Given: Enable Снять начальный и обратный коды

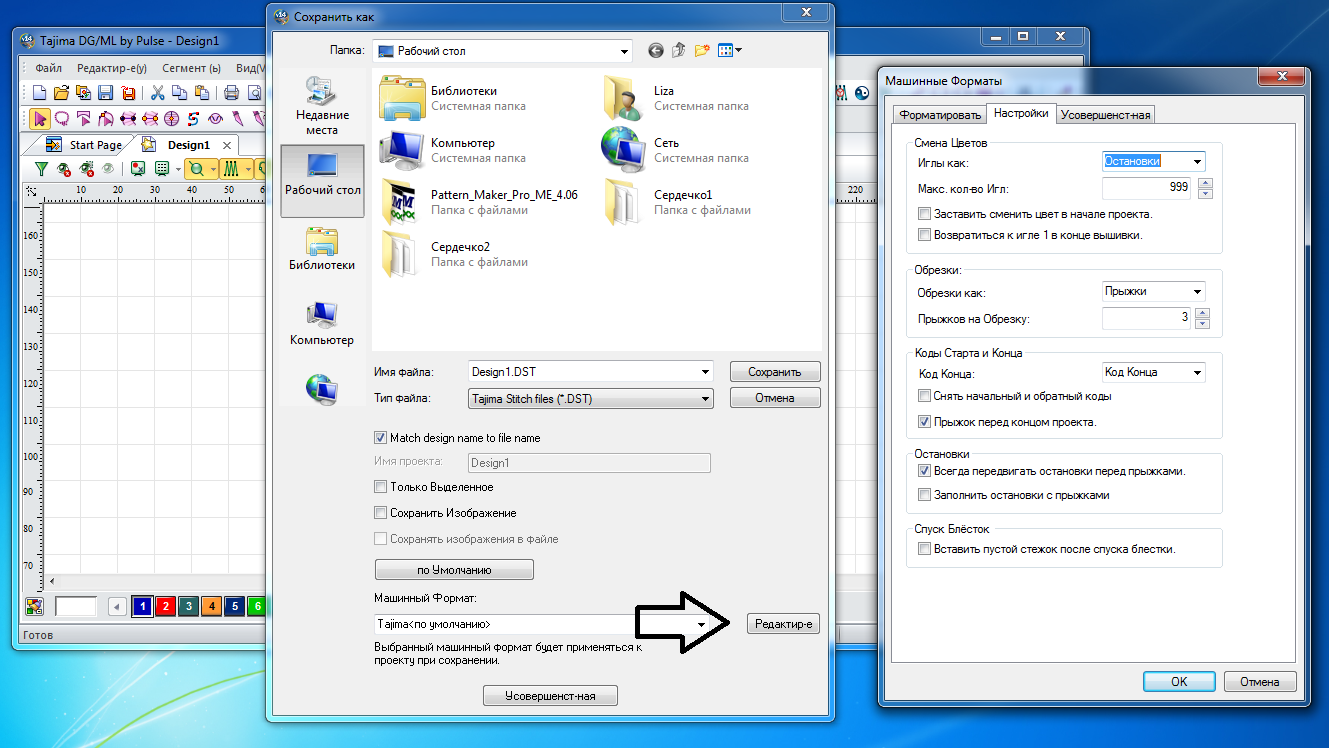Looking at the screenshot, I should tap(924, 396).
